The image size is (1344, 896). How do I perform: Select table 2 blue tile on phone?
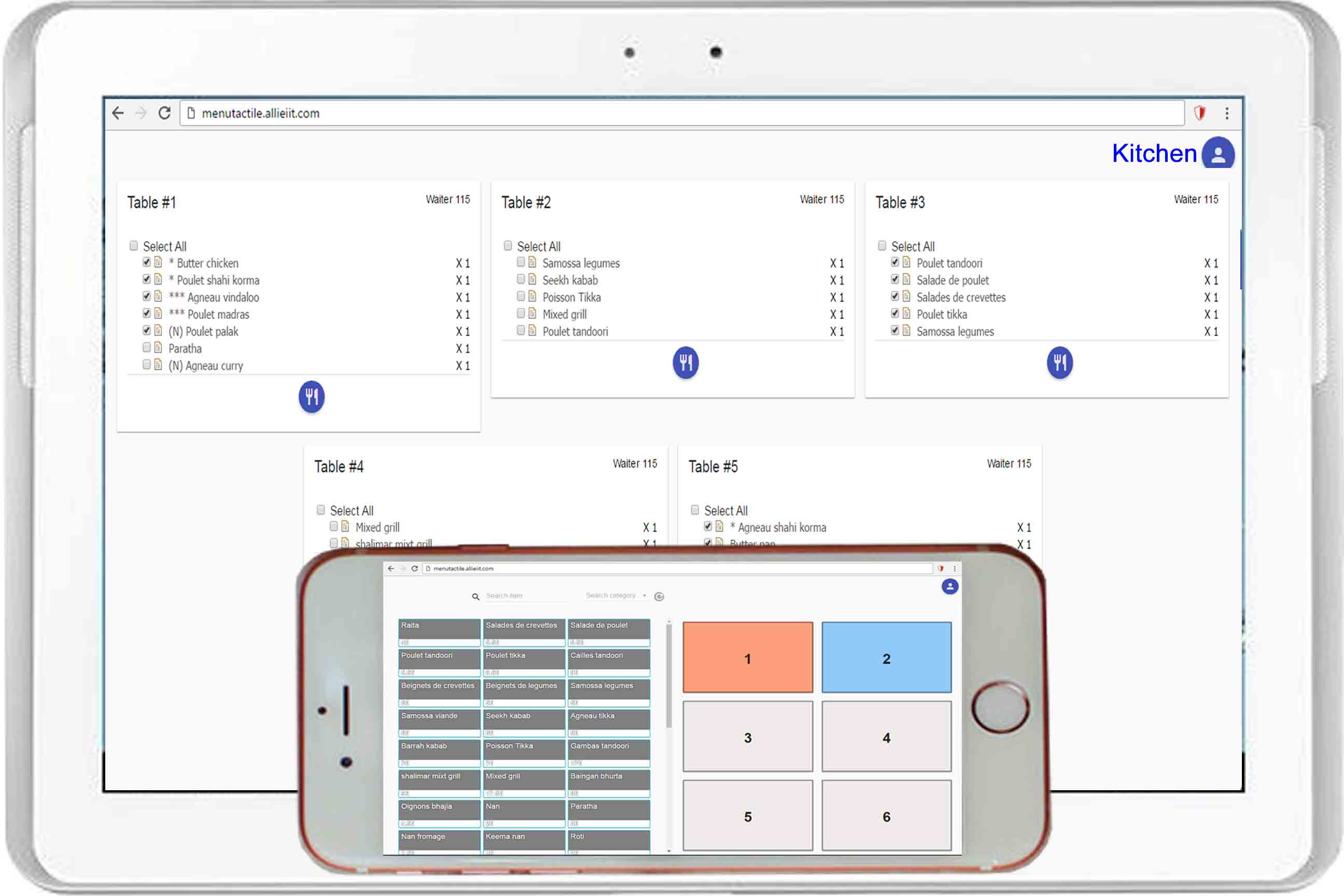[886, 657]
